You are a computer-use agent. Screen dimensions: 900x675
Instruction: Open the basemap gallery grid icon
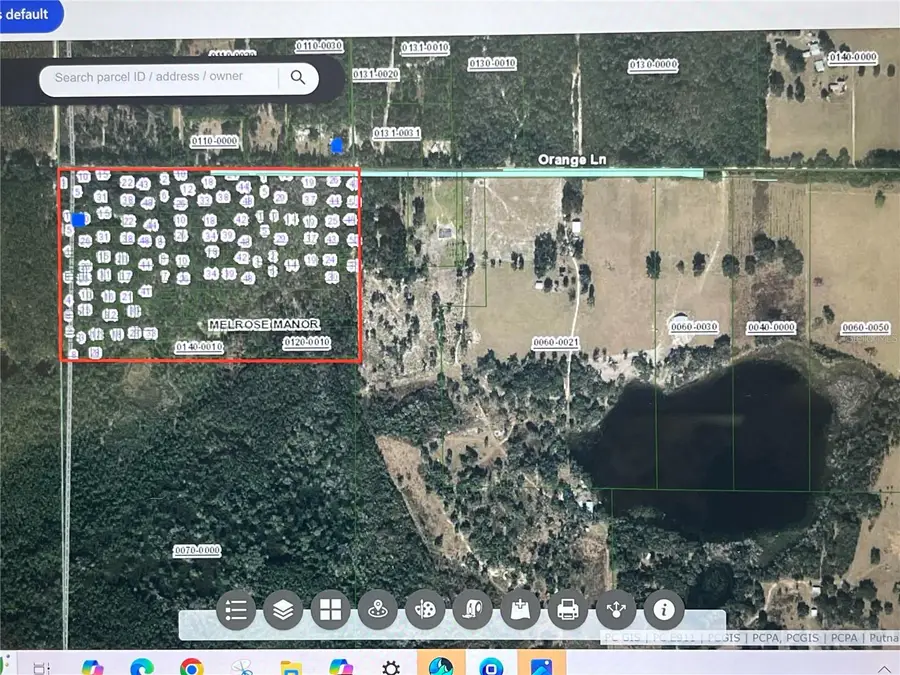(x=330, y=610)
